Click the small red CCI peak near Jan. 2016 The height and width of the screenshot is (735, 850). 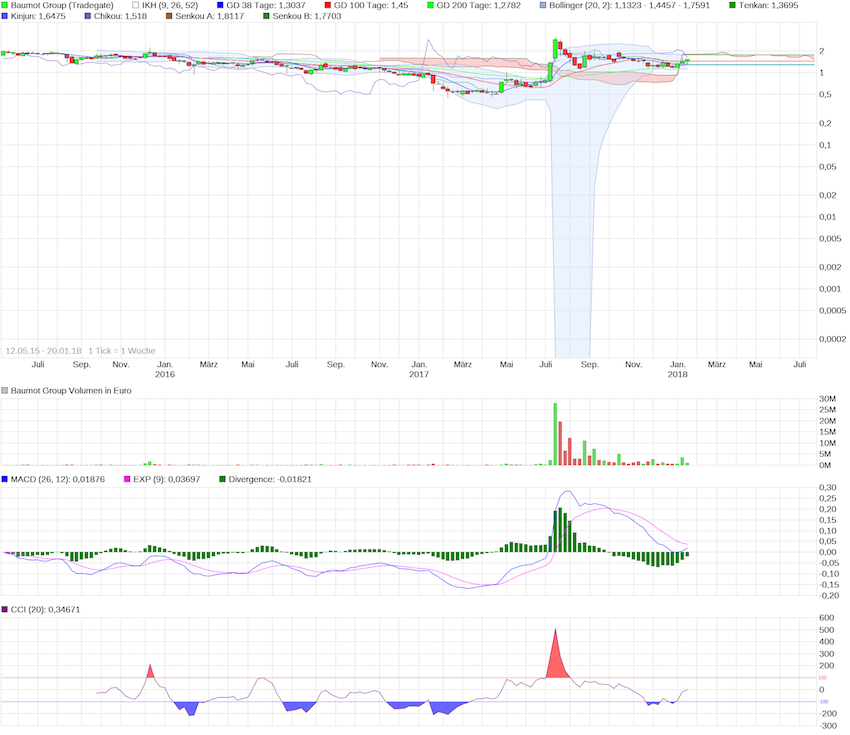tap(151, 672)
